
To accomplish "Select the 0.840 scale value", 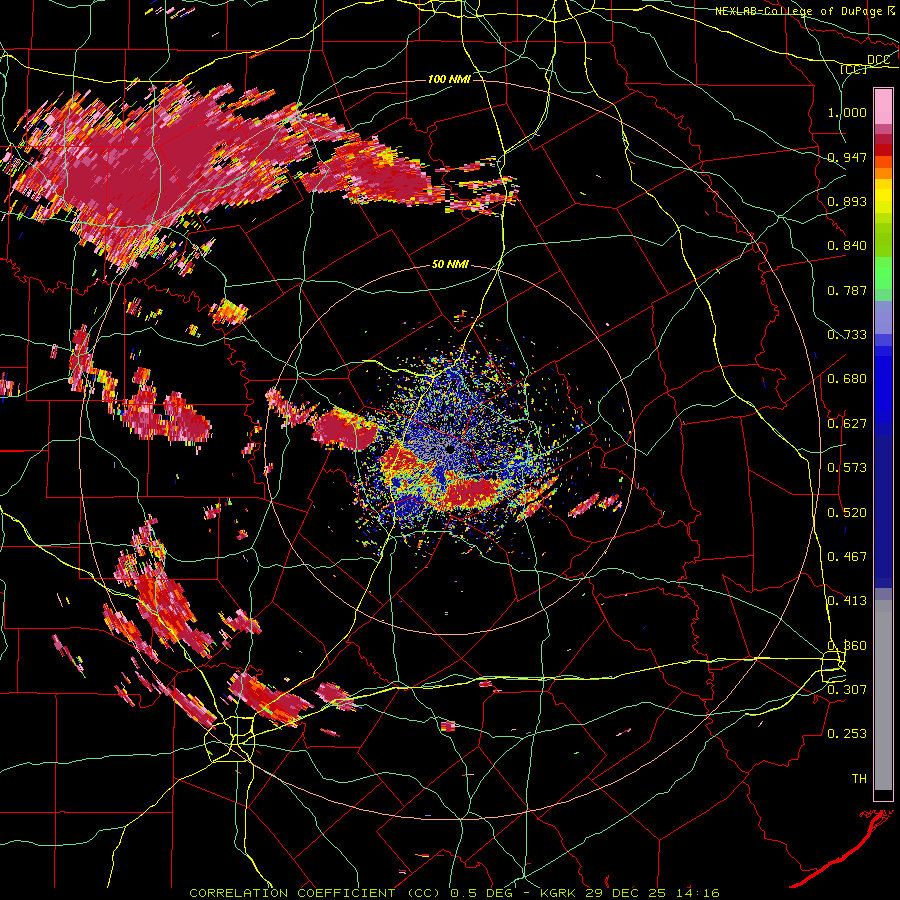I will (x=847, y=245).
